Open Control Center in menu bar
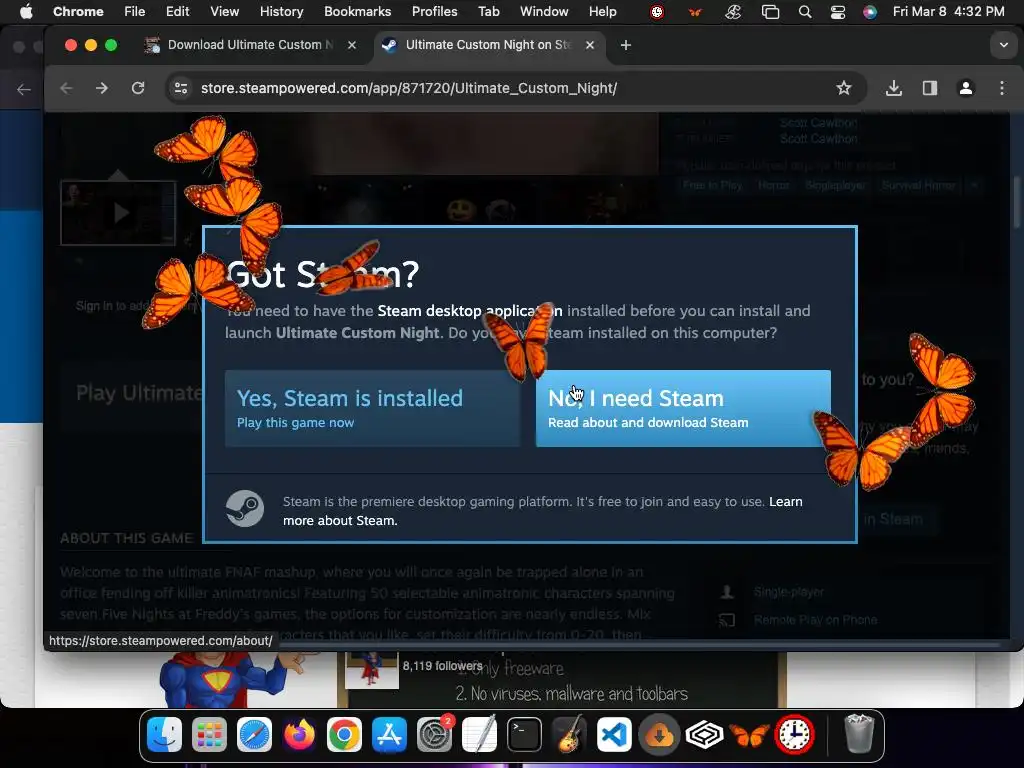1024x768 pixels. tap(838, 12)
